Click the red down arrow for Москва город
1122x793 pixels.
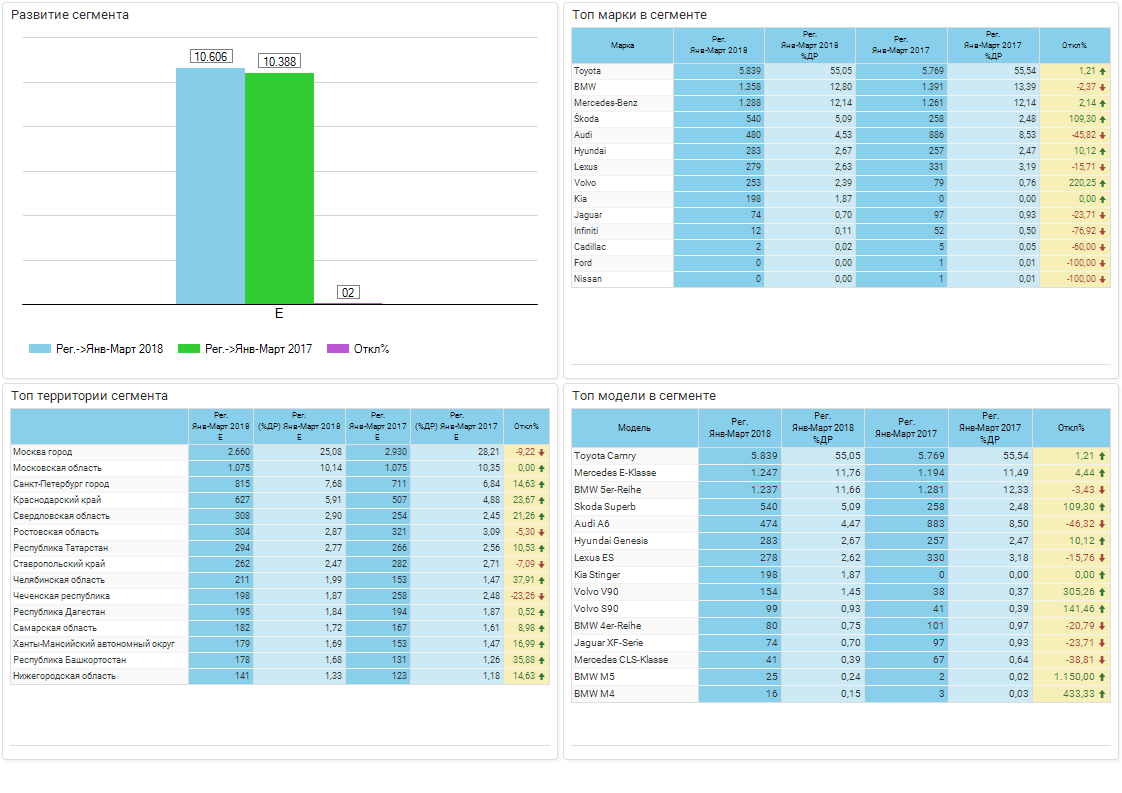pyautogui.click(x=541, y=452)
